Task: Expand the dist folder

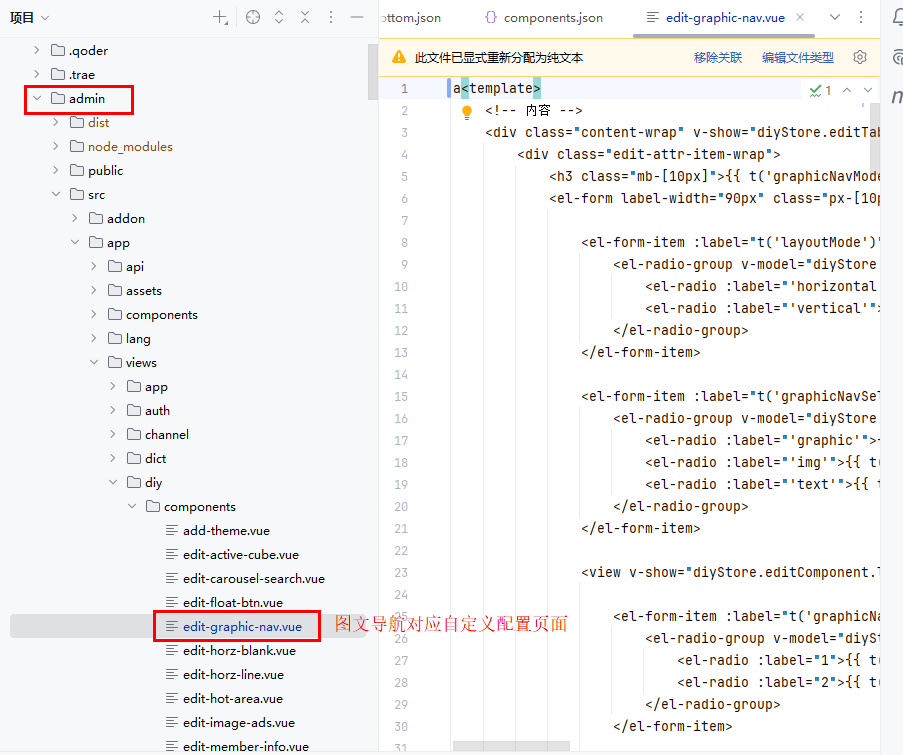Action: (56, 122)
